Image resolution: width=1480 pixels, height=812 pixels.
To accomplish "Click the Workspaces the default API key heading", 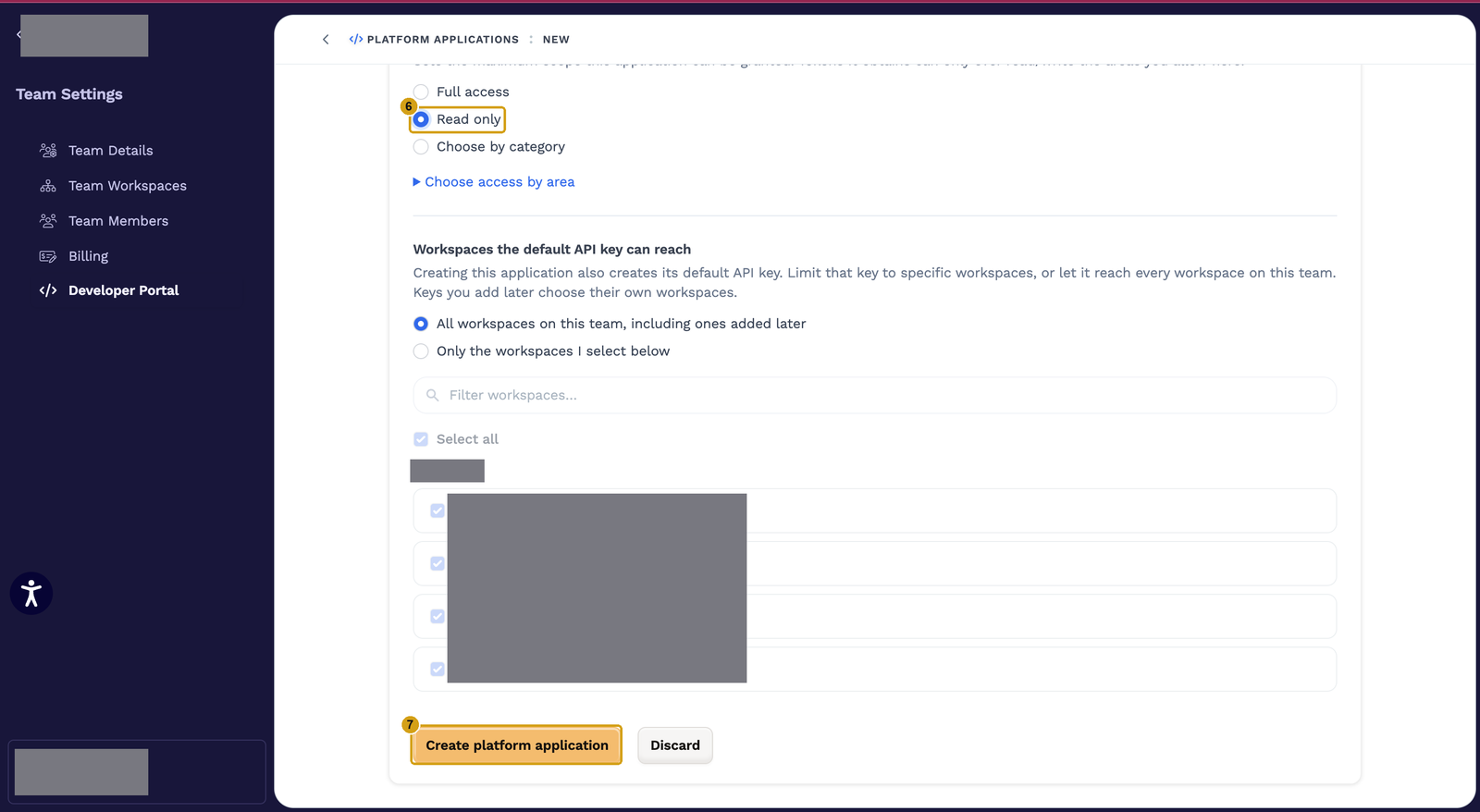I will coord(552,250).
